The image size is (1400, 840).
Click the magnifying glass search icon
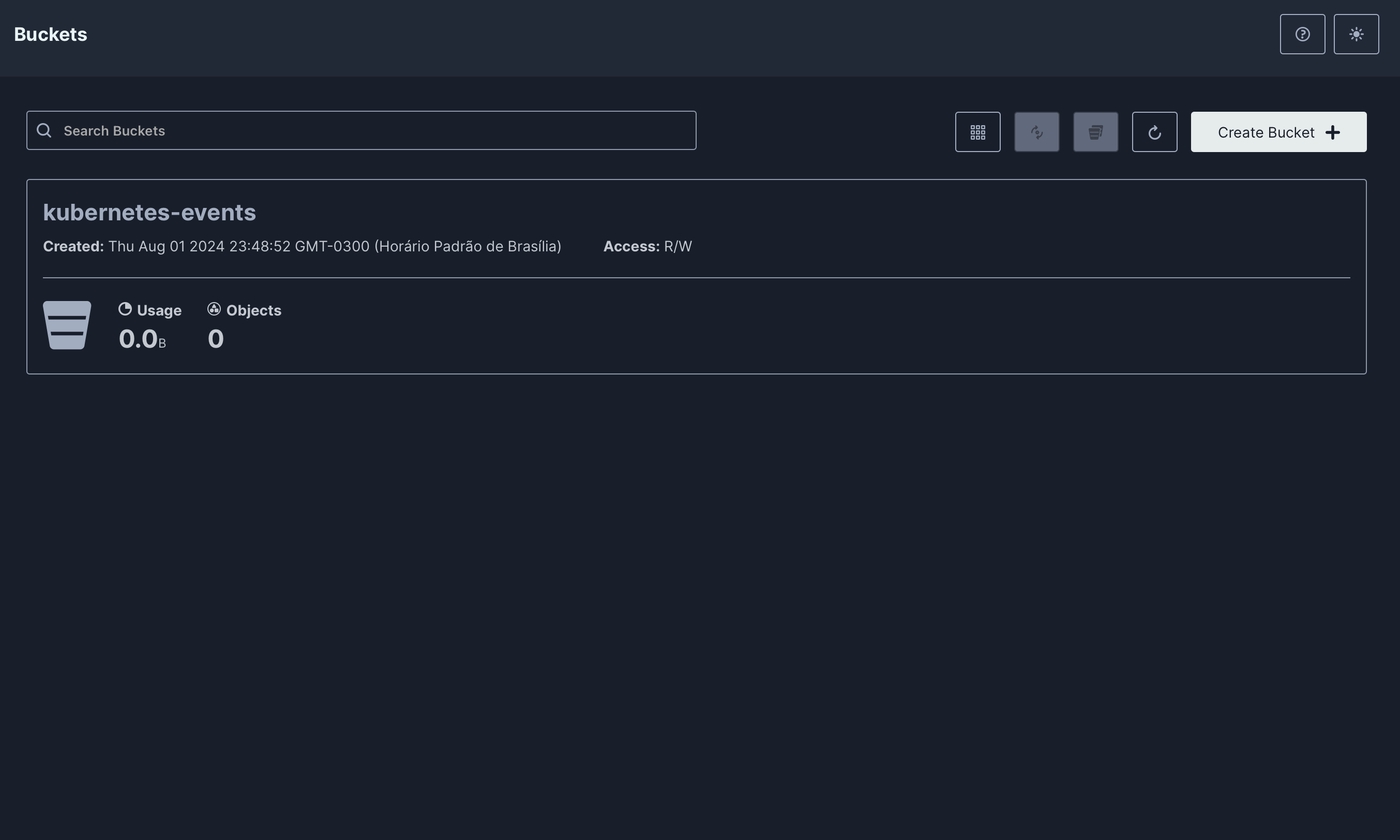[44, 131]
